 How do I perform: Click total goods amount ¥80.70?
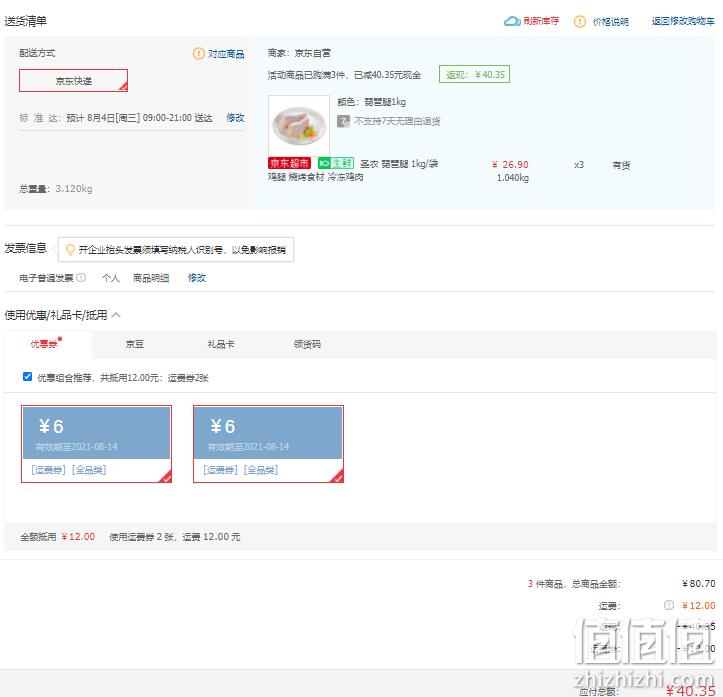pyautogui.click(x=699, y=584)
